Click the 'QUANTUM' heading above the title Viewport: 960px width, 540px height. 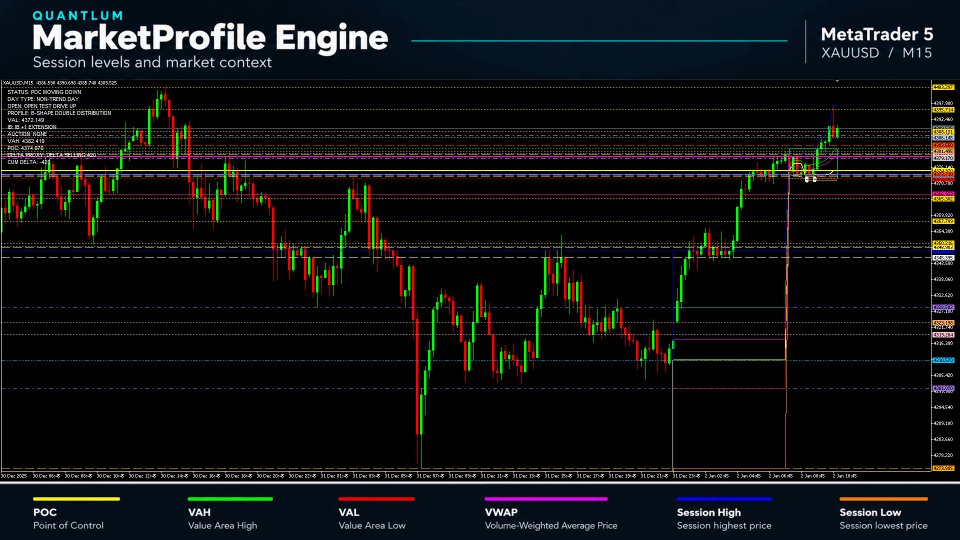77,15
